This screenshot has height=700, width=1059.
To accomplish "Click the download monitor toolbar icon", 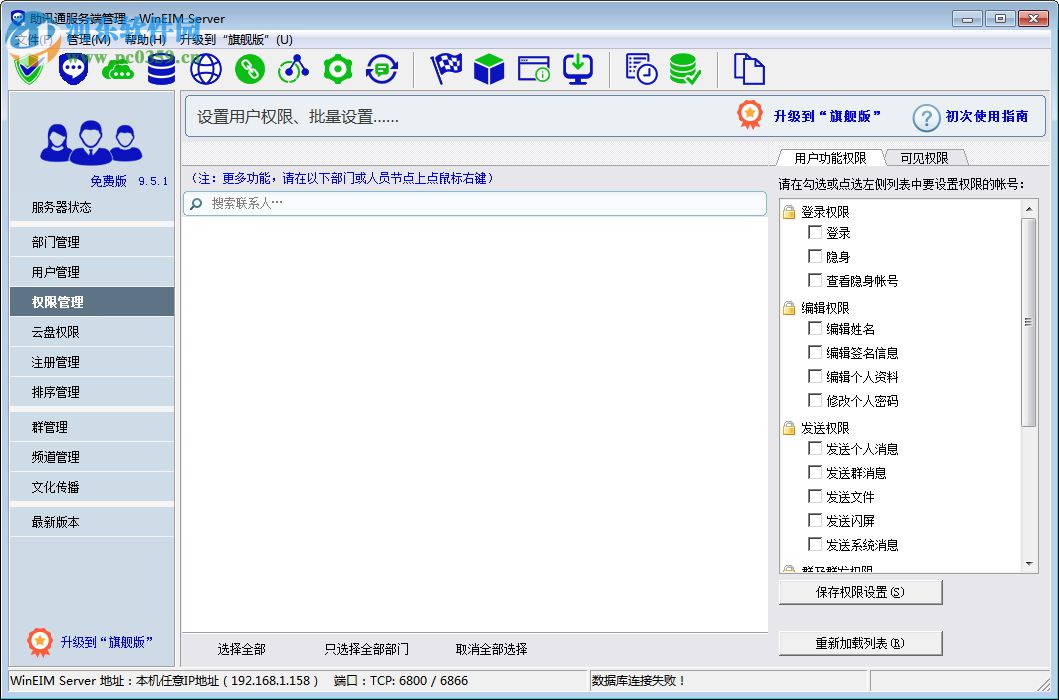I will [577, 69].
